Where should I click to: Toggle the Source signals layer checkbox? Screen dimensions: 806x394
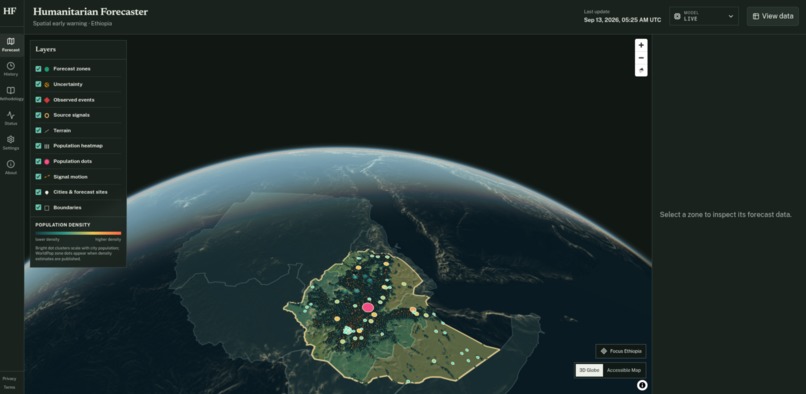[x=38, y=115]
